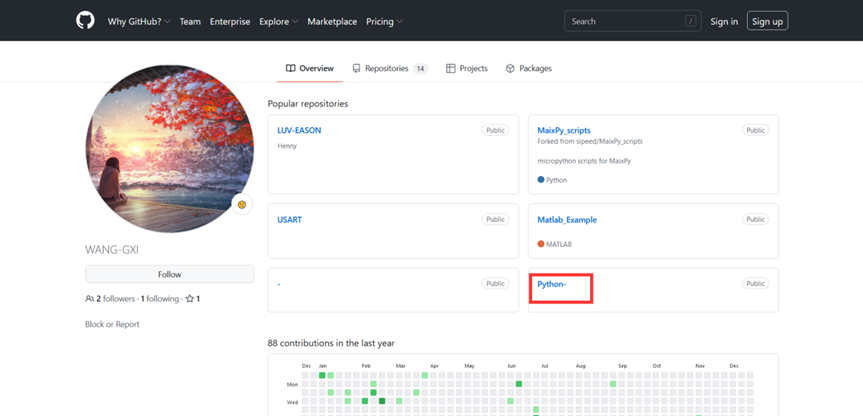Open the Pricing dropdown
The image size is (863, 416).
[384, 21]
